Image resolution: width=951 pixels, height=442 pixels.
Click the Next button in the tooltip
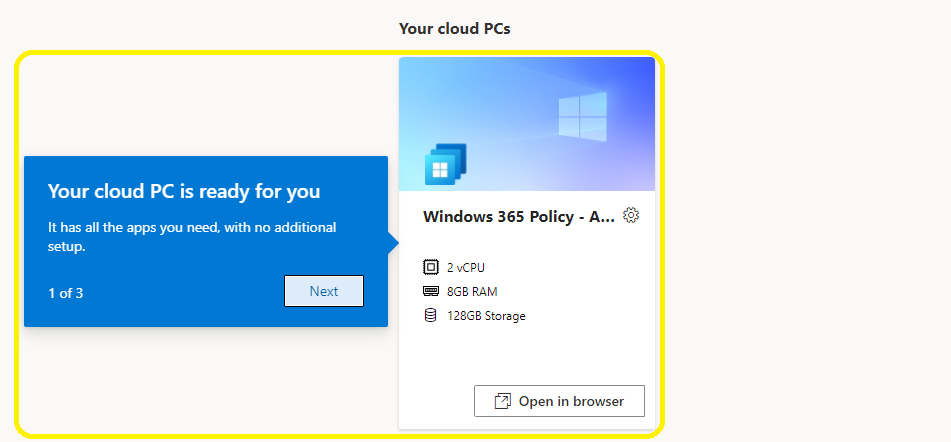click(324, 291)
